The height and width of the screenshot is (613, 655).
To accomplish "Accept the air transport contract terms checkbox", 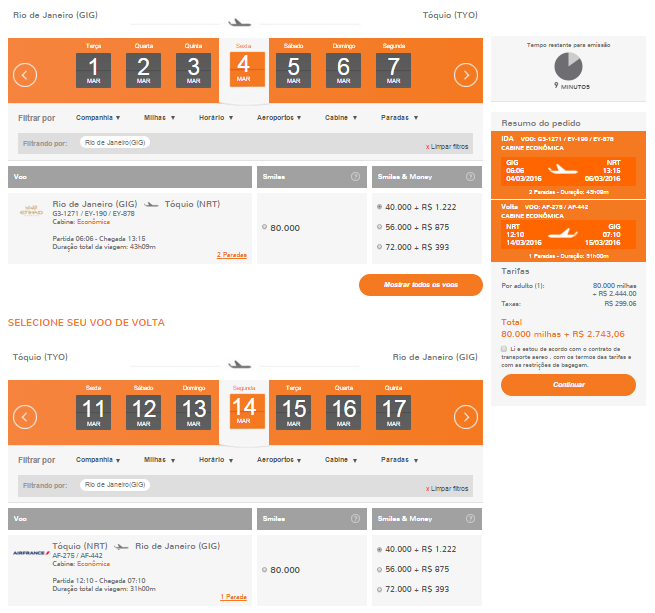I will (x=504, y=349).
